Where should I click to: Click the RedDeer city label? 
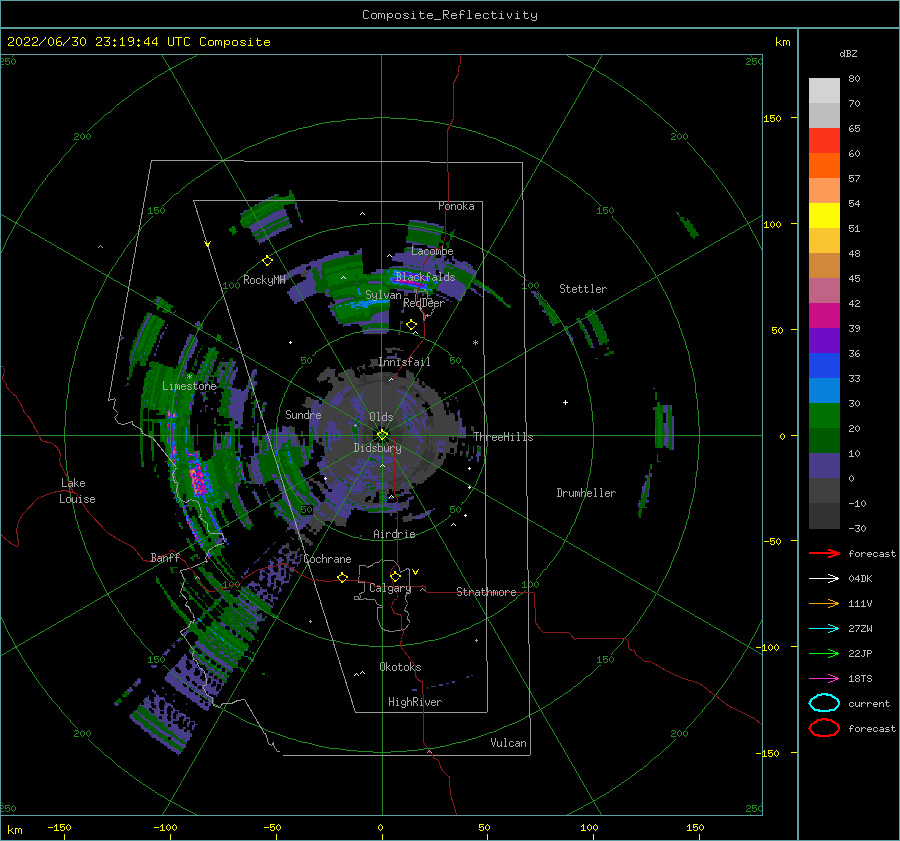click(x=424, y=303)
